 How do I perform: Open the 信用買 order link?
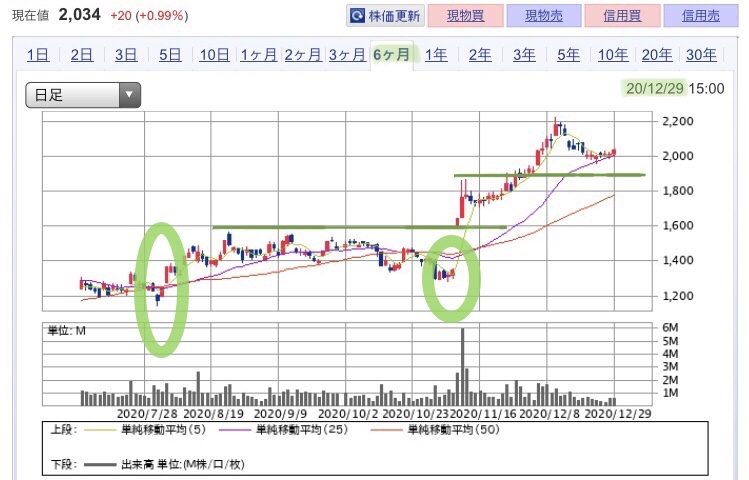point(622,16)
